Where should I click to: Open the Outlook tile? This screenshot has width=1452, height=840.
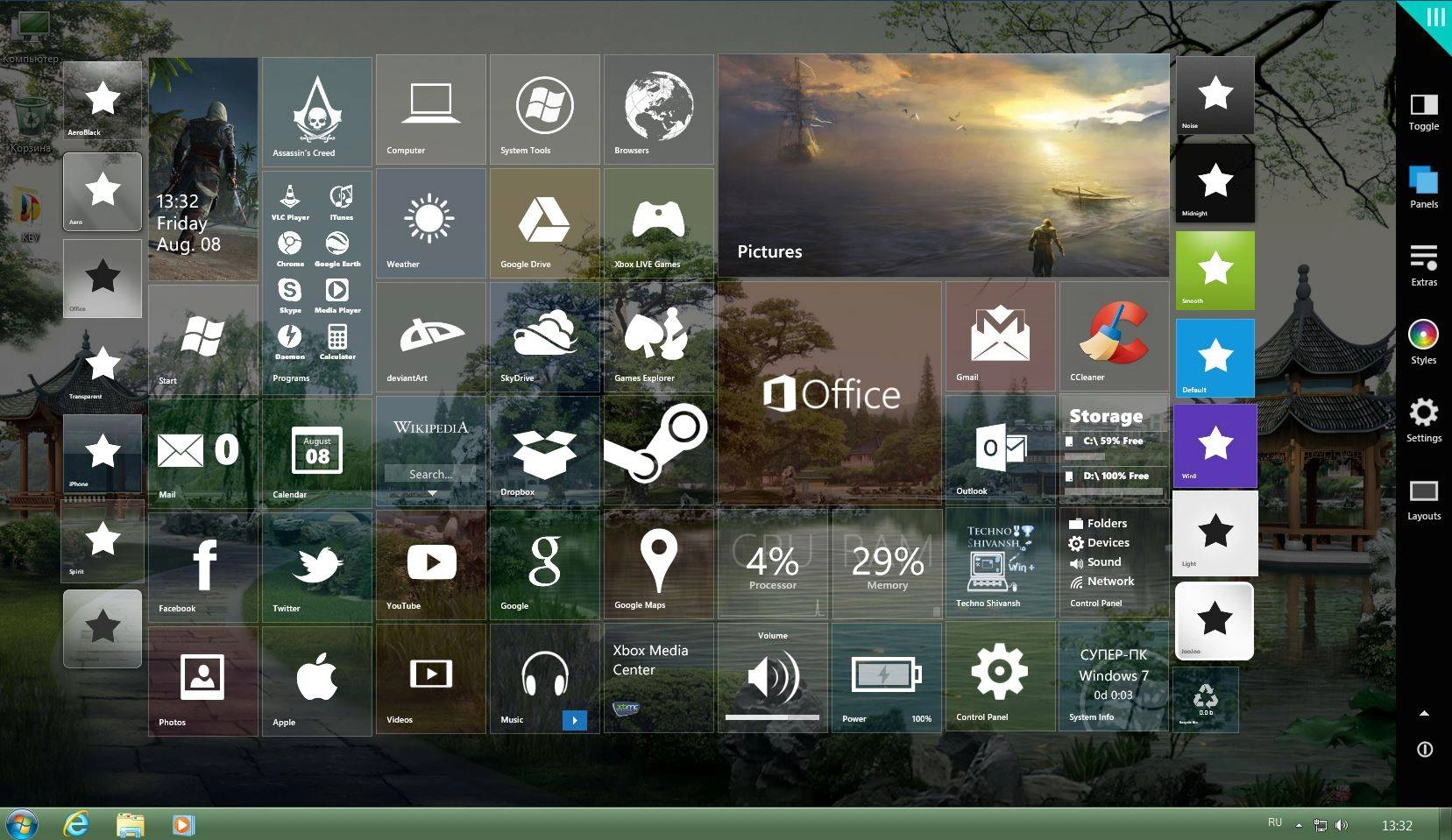click(1001, 450)
